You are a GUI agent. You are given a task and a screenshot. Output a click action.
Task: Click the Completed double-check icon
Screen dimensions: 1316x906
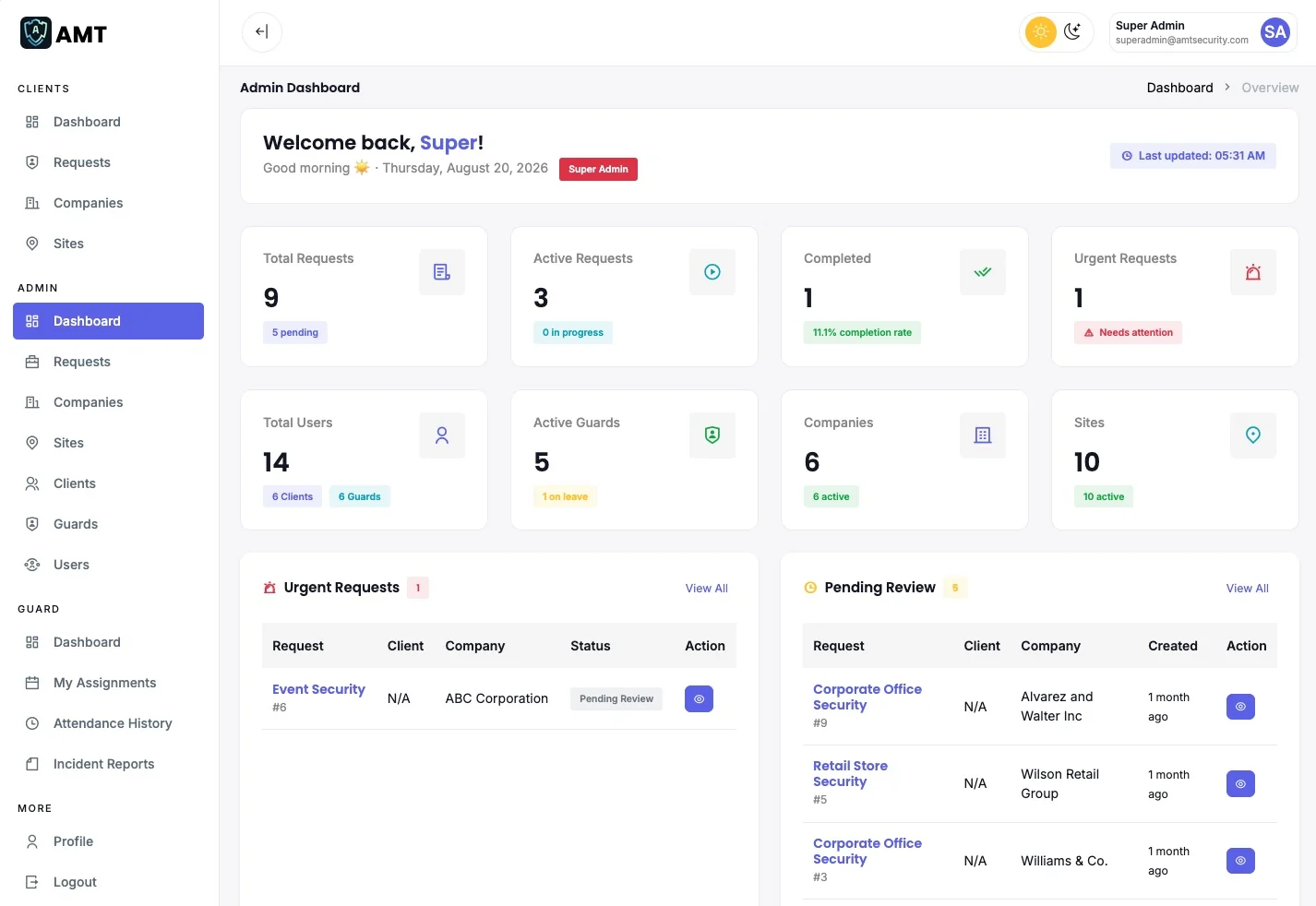[983, 272]
